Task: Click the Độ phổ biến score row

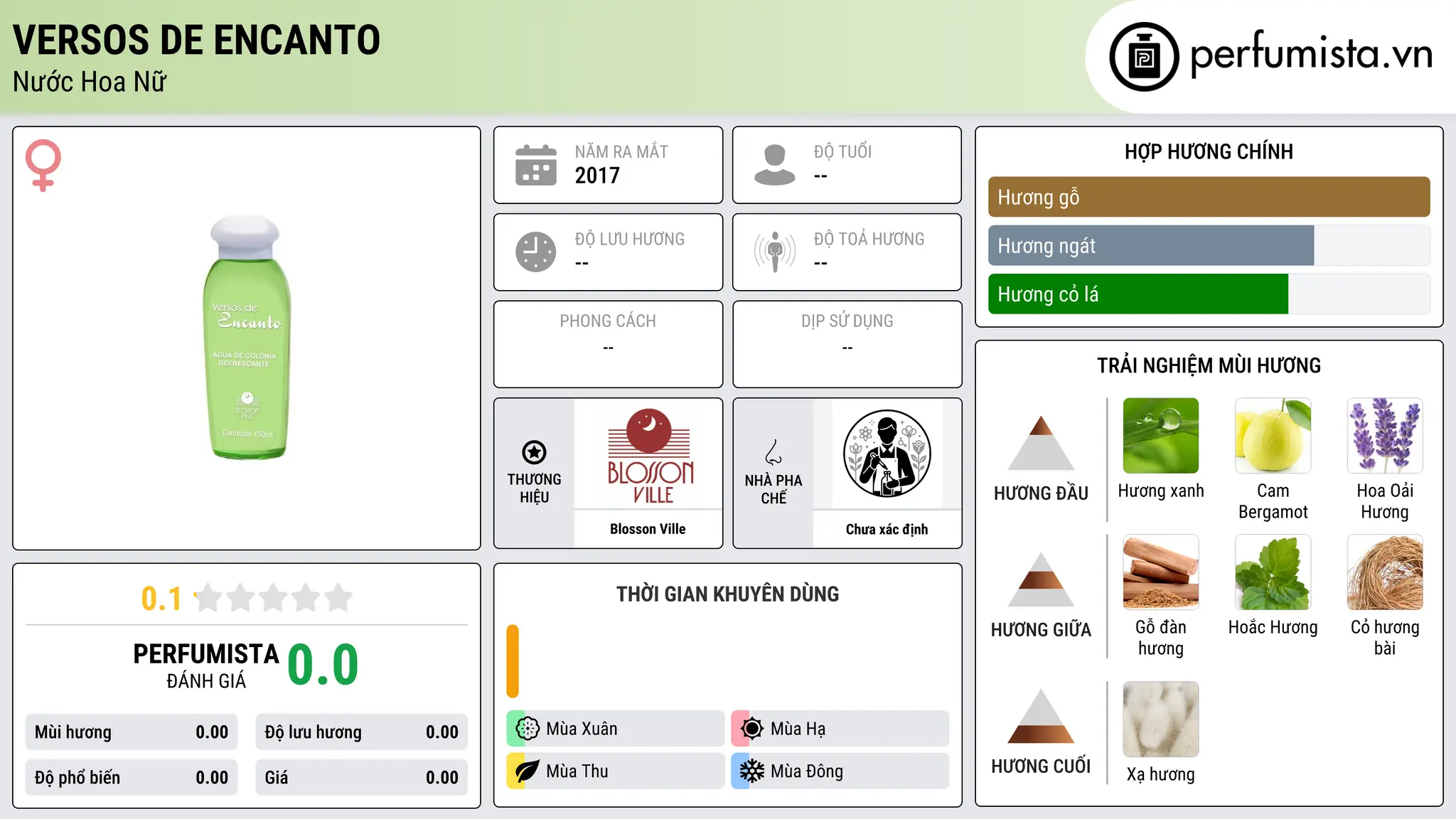Action: click(x=132, y=778)
